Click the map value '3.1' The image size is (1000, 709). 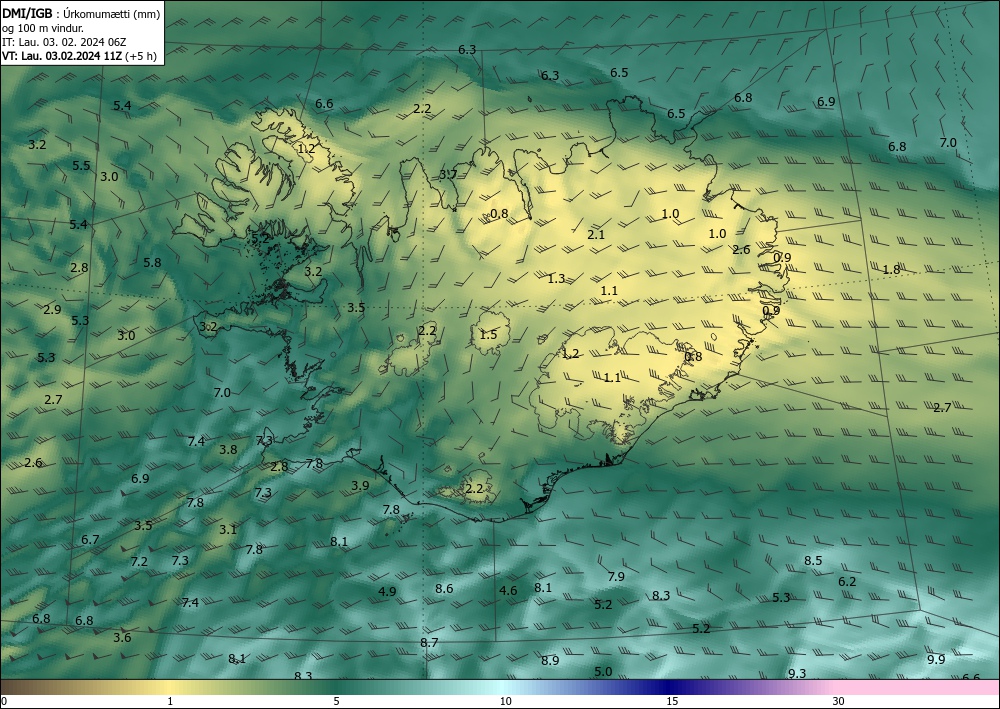[x=228, y=529]
